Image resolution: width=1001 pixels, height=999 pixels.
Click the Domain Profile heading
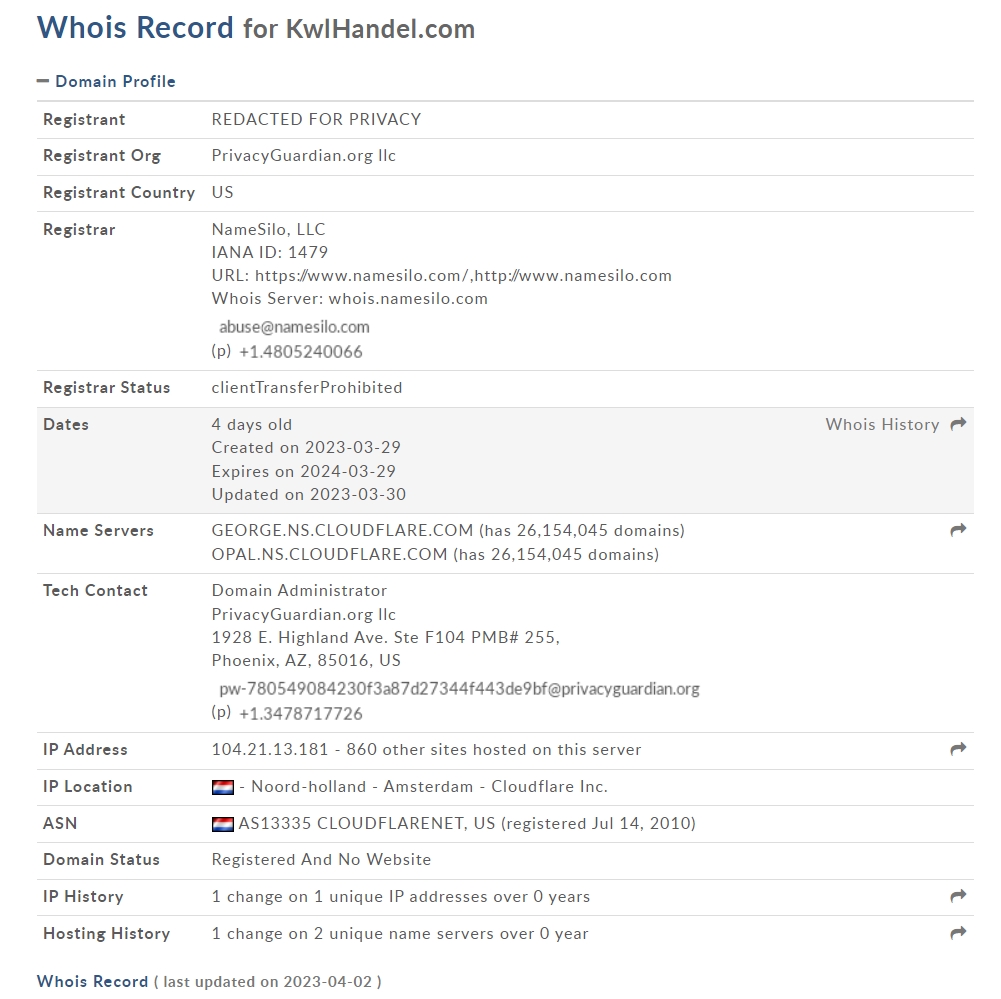point(115,81)
